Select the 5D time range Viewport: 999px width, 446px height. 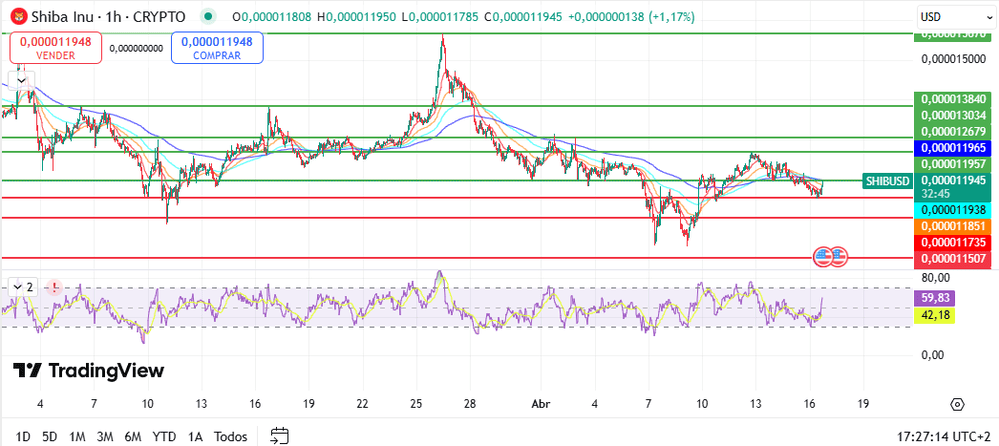(x=50, y=436)
